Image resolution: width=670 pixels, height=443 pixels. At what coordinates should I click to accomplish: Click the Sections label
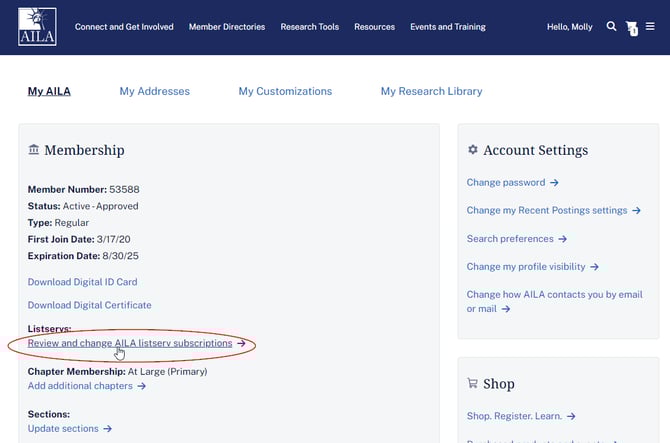(49, 414)
